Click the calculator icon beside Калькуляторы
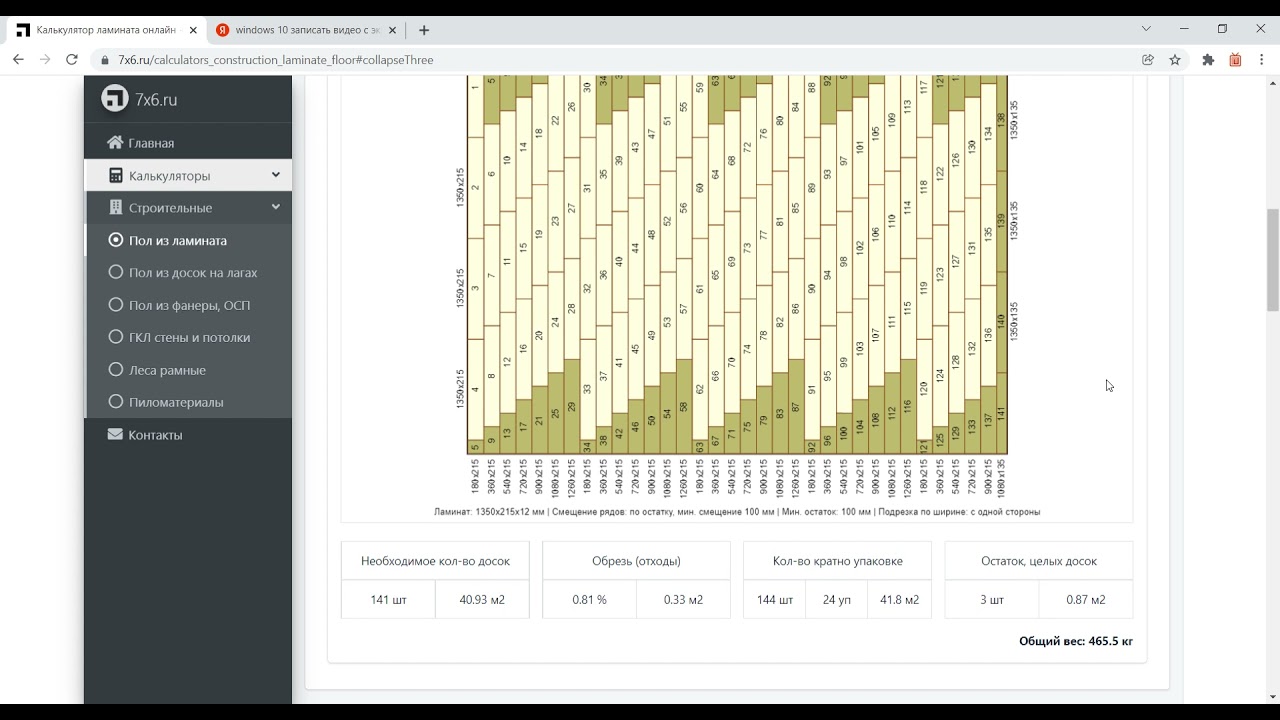 point(115,176)
